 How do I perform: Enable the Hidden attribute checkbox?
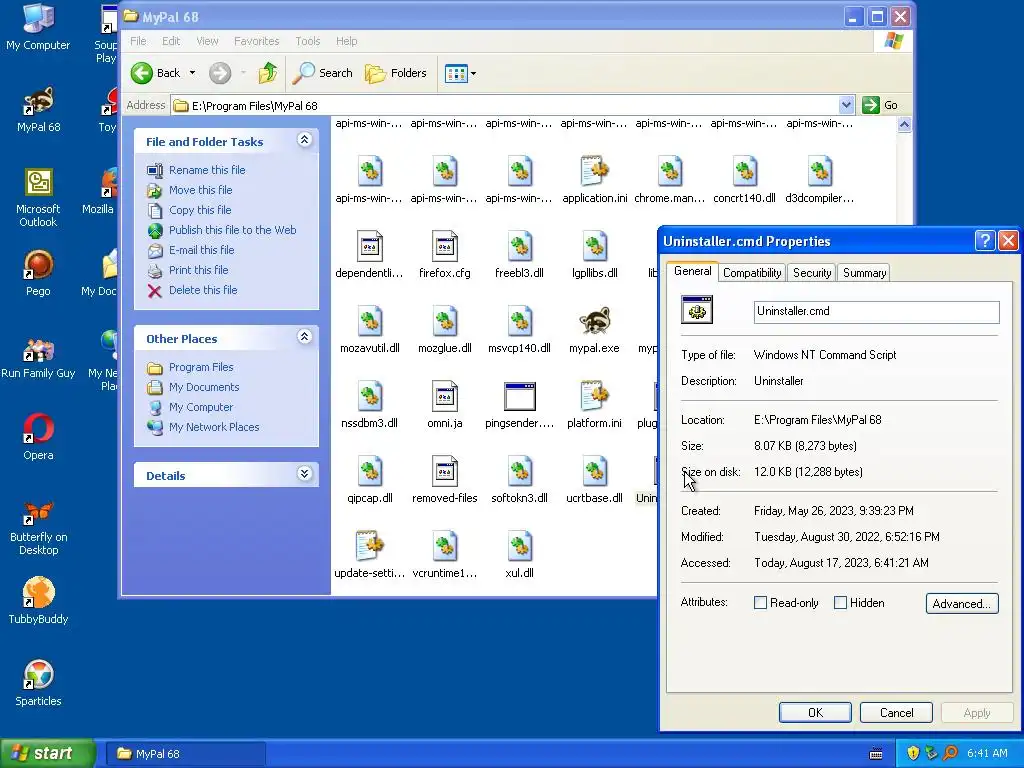pyautogui.click(x=840, y=603)
